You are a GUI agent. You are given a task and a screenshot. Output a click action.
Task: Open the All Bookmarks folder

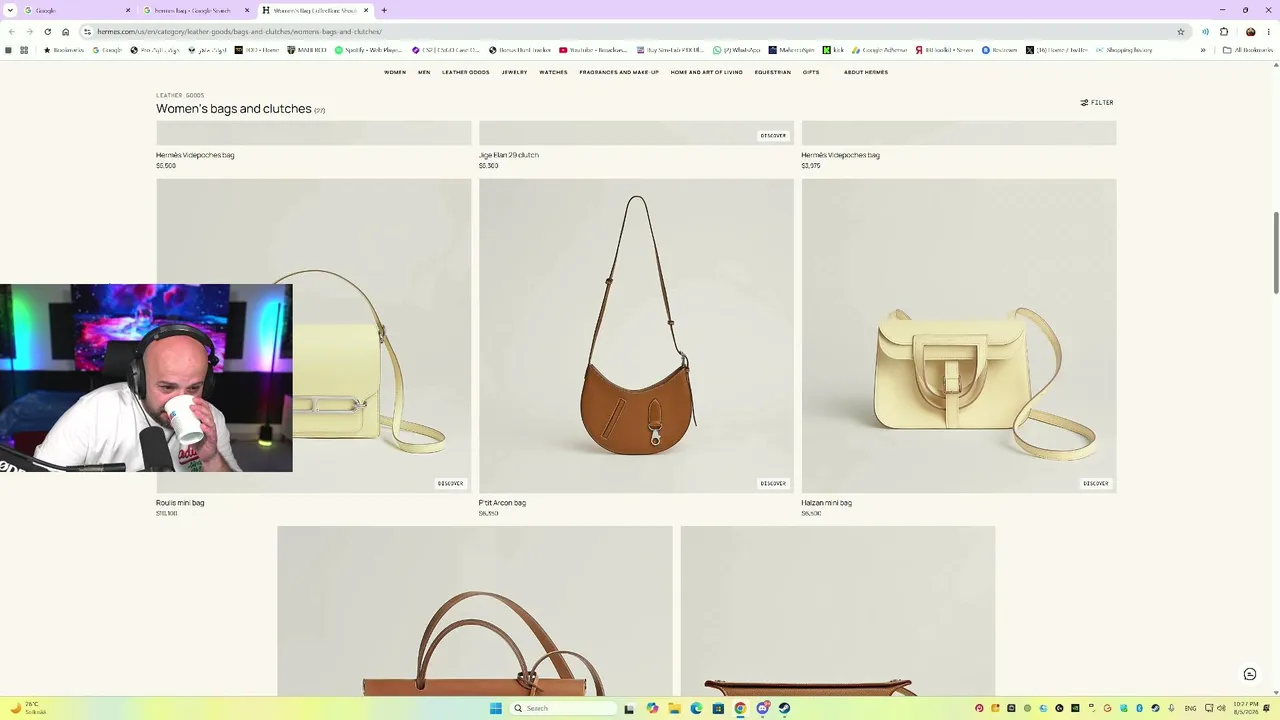coord(1248,50)
